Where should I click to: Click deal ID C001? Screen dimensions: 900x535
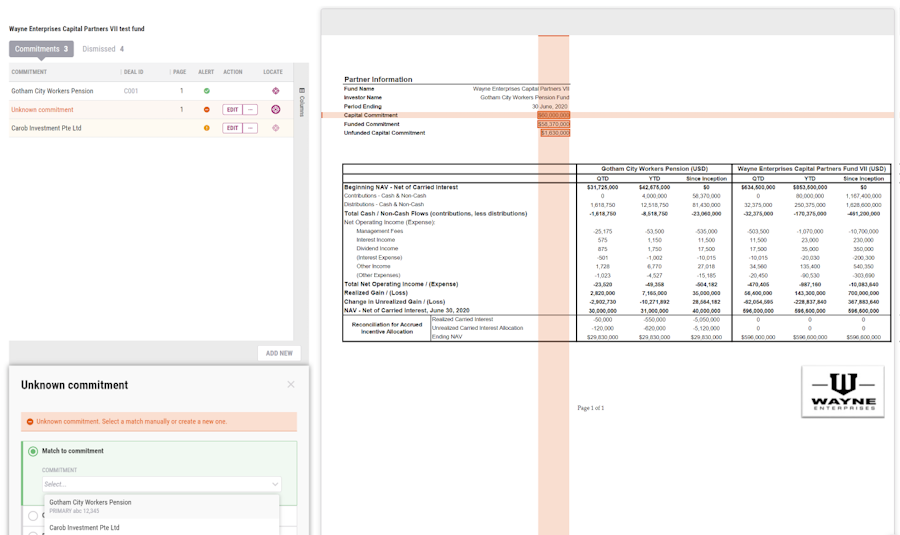131,91
